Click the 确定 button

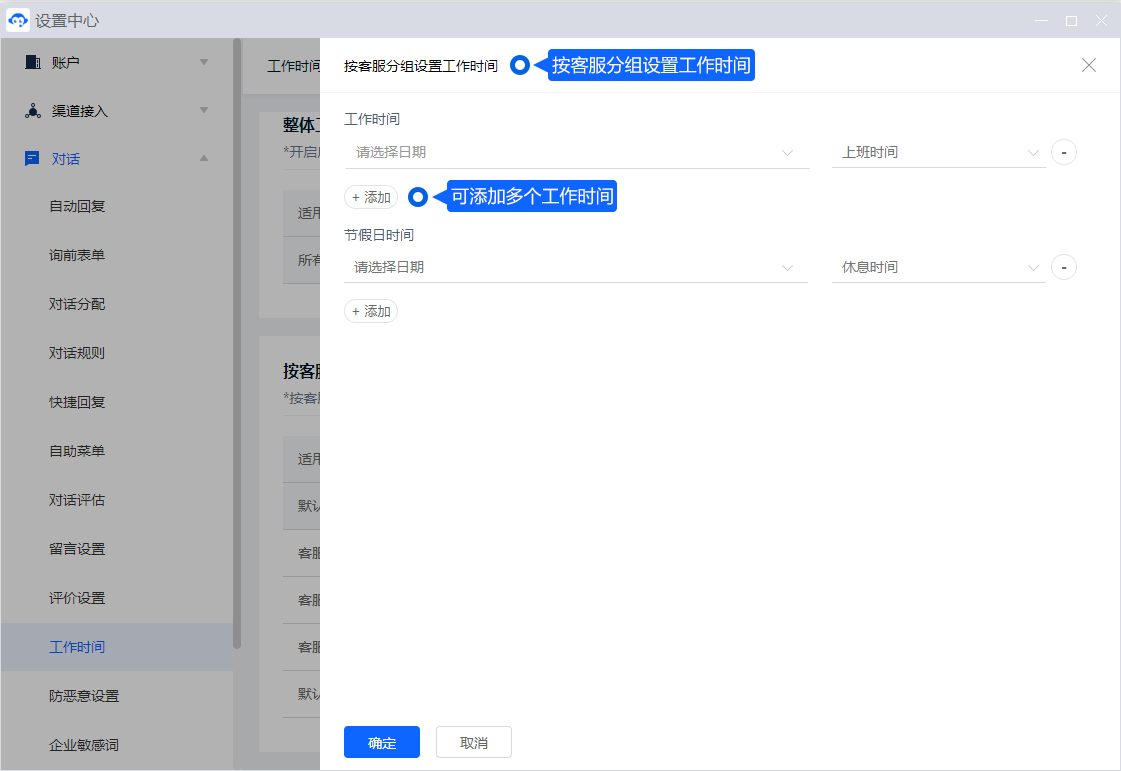(381, 743)
